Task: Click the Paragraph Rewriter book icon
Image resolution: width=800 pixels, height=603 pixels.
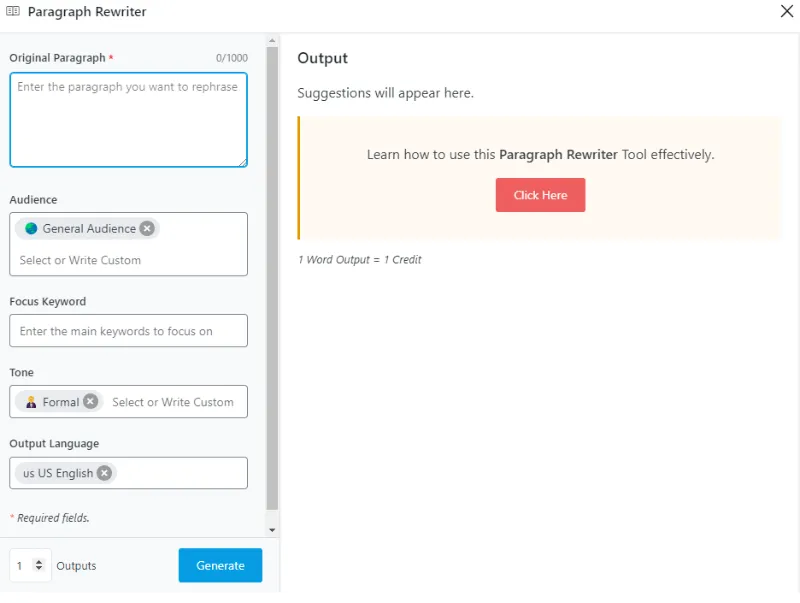Action: tap(13, 12)
